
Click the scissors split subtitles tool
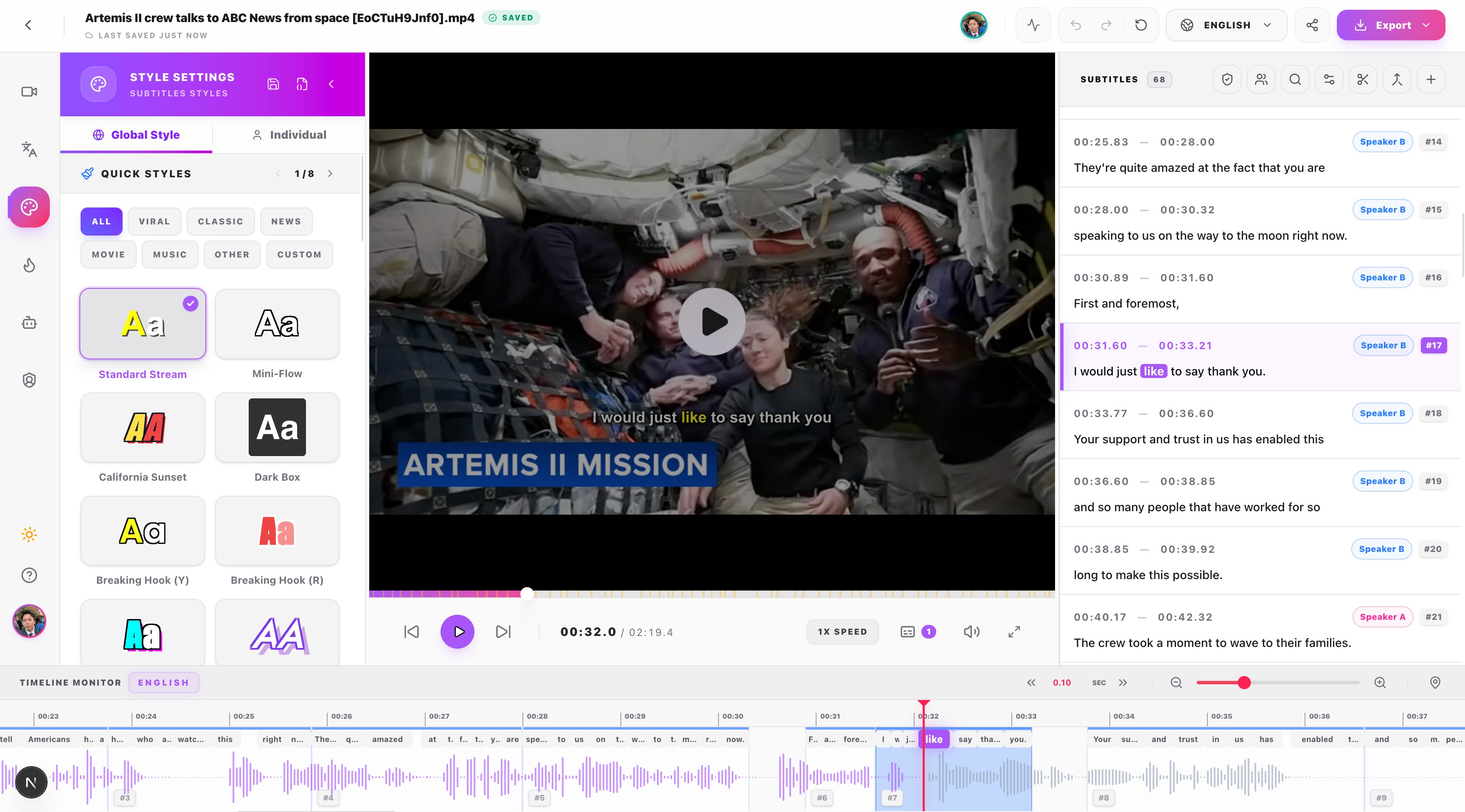pyautogui.click(x=1363, y=80)
